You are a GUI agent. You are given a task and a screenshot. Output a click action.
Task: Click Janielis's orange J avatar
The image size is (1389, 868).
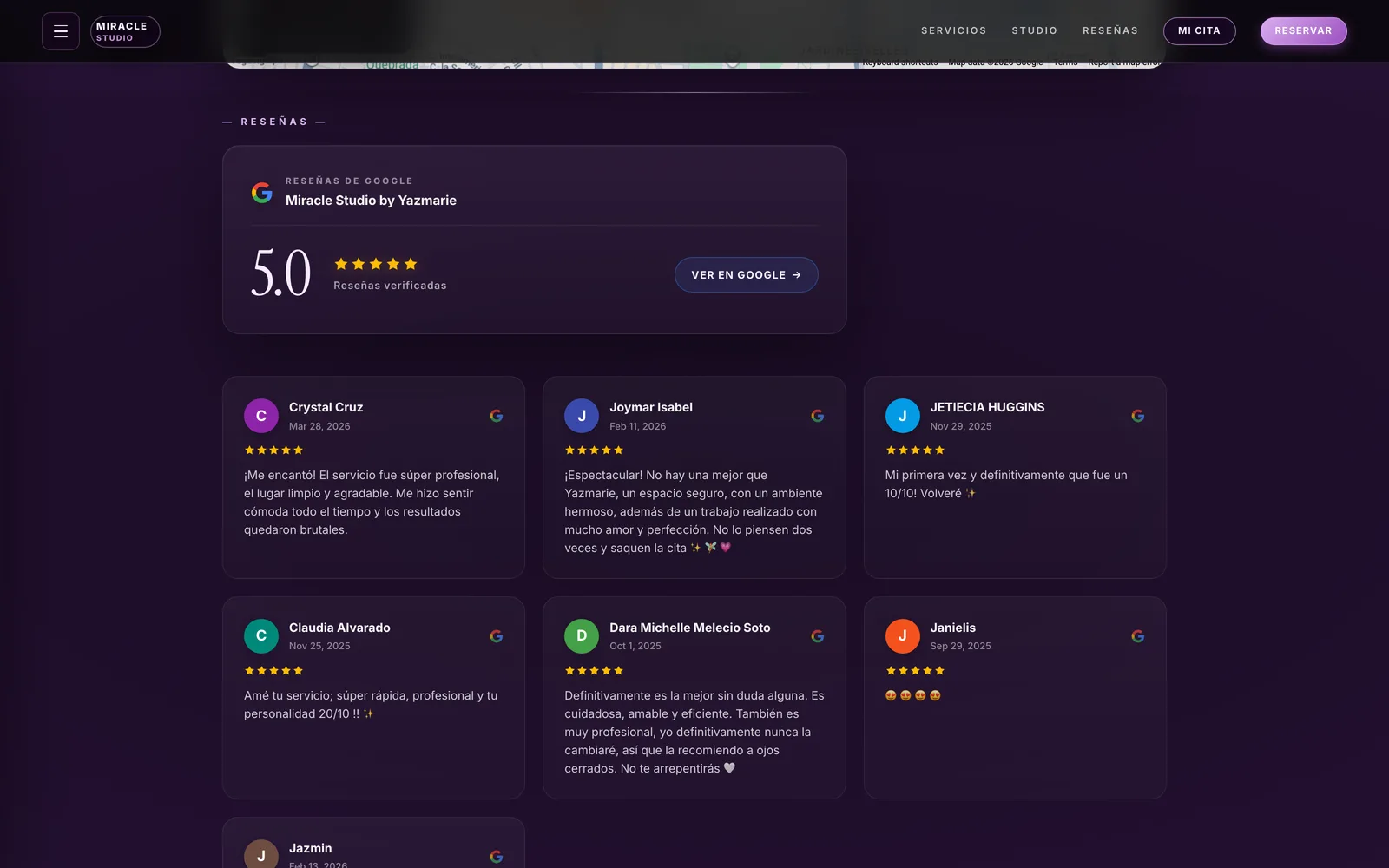pyautogui.click(x=902, y=636)
